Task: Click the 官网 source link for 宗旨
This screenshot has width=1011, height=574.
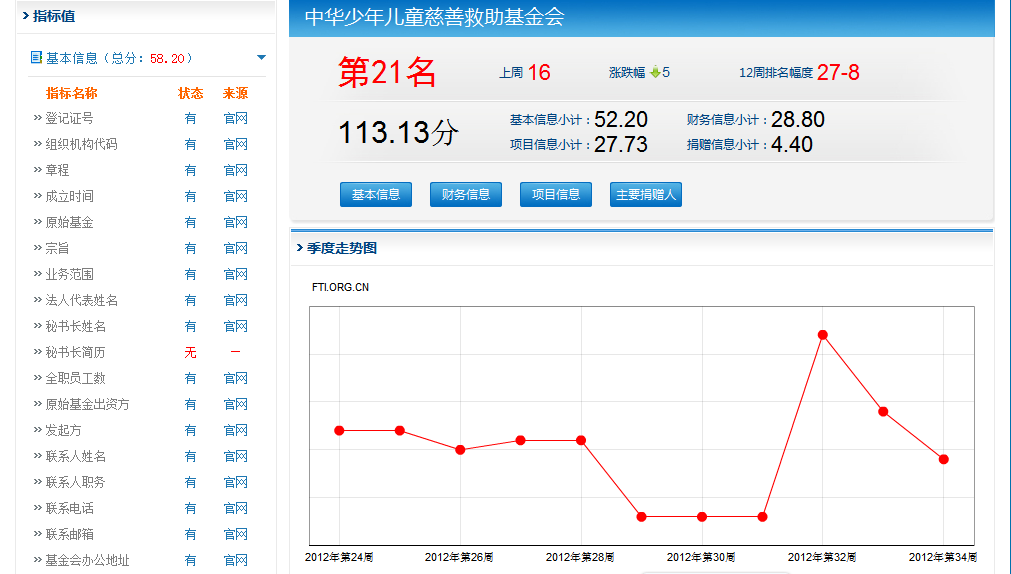Action: [235, 248]
